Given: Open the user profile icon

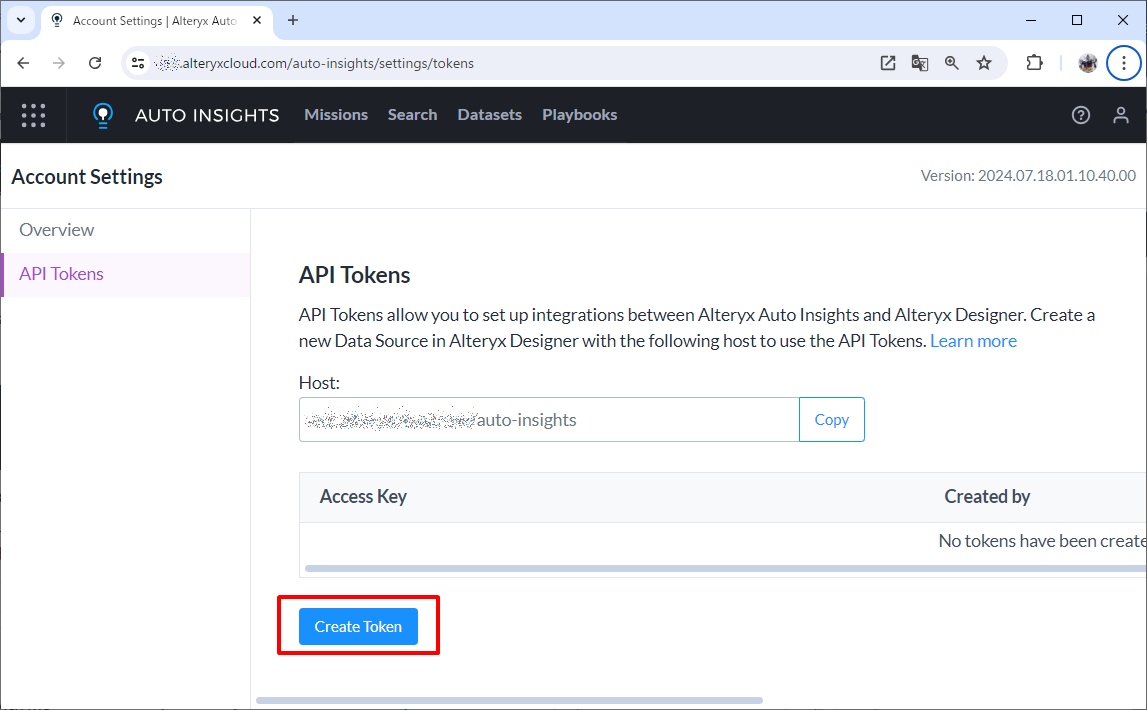Looking at the screenshot, I should tap(1121, 115).
